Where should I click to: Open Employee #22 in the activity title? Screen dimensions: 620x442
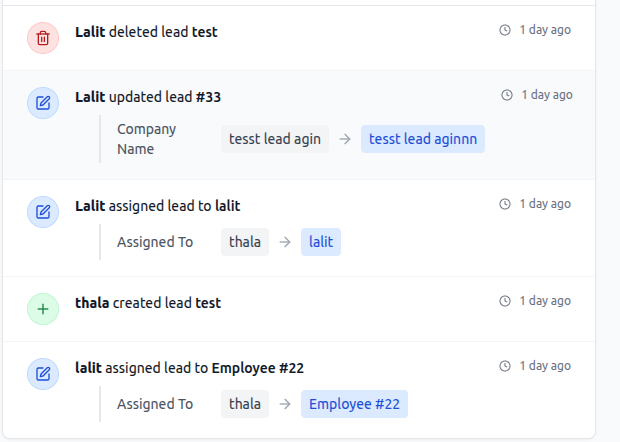[257, 368]
